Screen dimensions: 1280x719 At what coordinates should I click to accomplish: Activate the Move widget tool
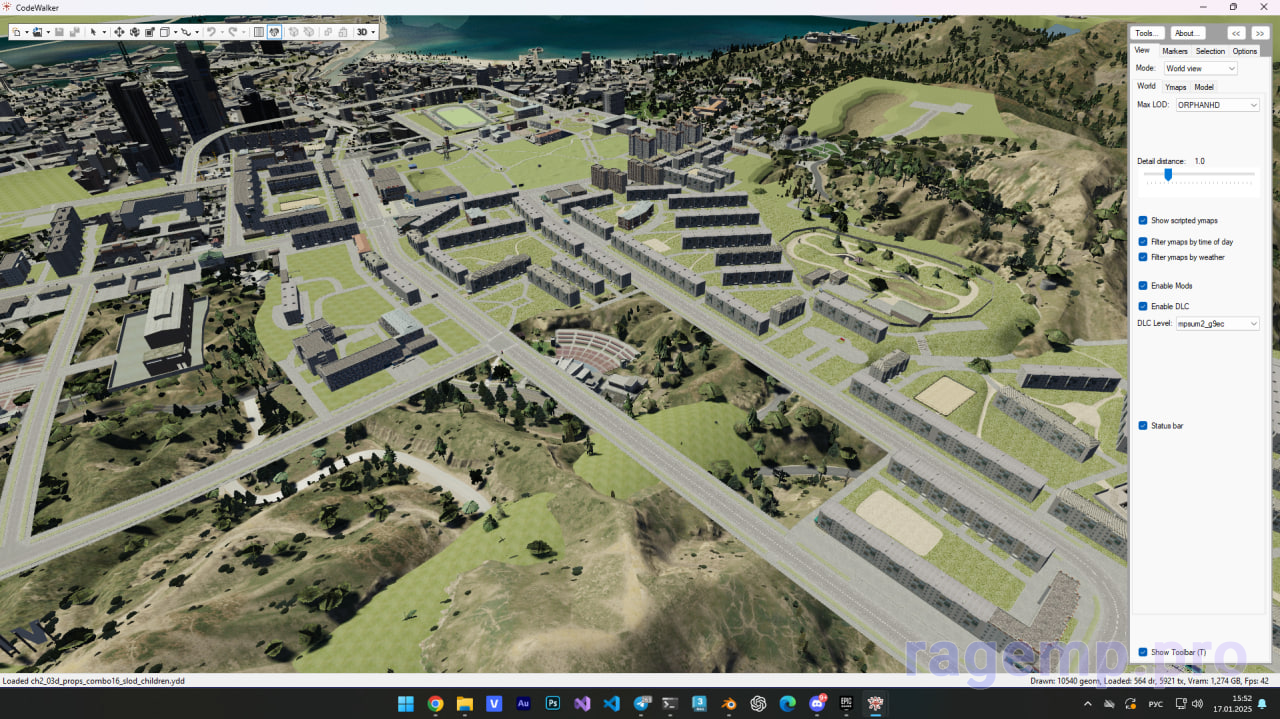[x=119, y=32]
